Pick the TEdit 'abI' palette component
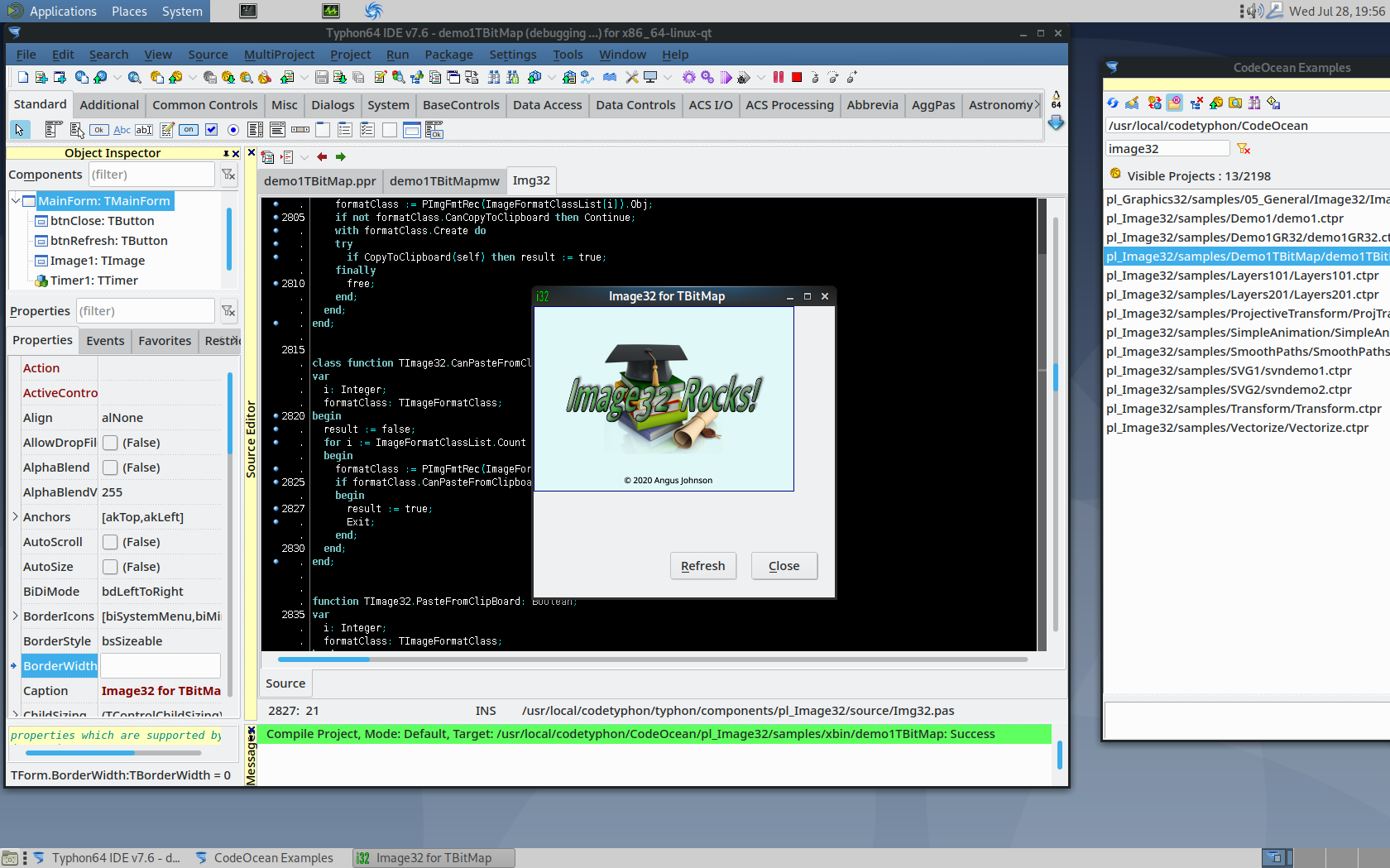1390x868 pixels. tap(144, 130)
